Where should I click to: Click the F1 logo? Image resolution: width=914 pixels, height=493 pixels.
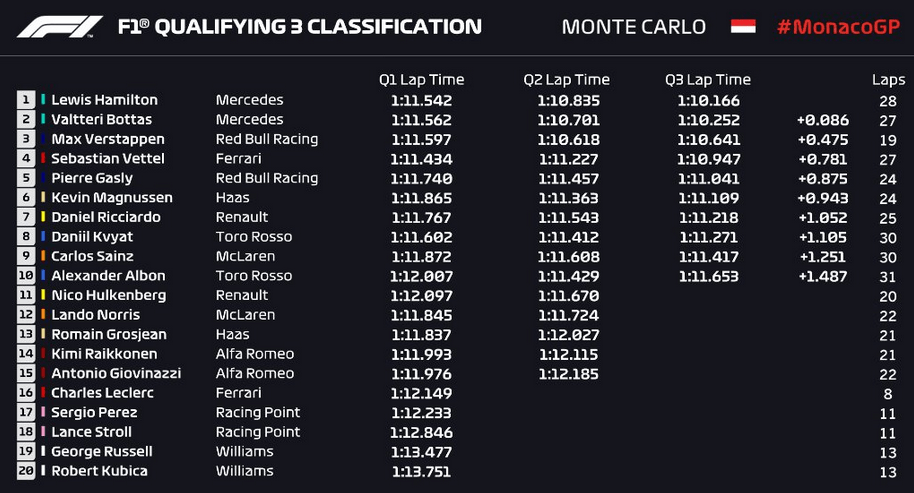click(x=59, y=27)
